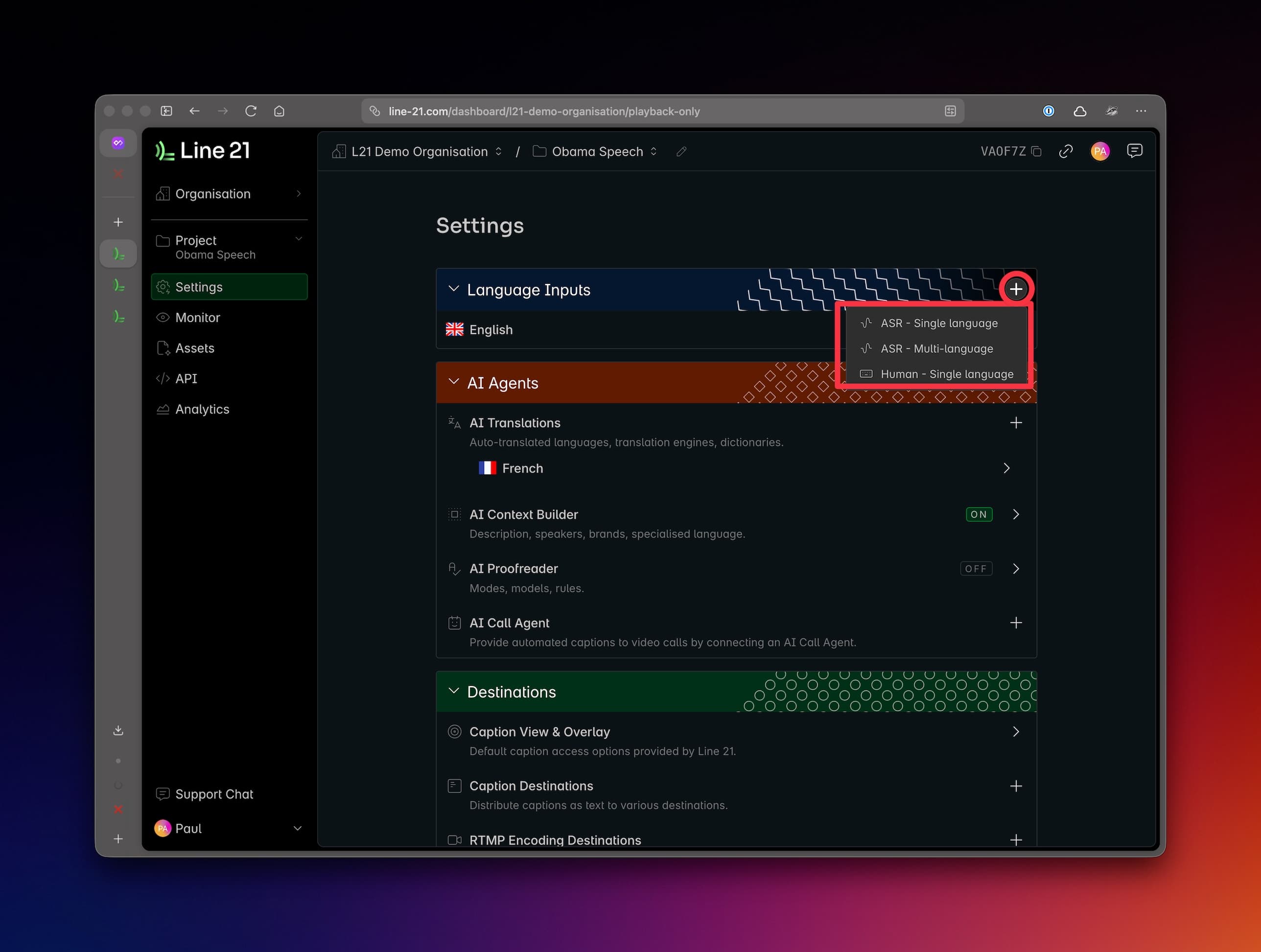Toggle AI Context Builder off

tap(979, 514)
